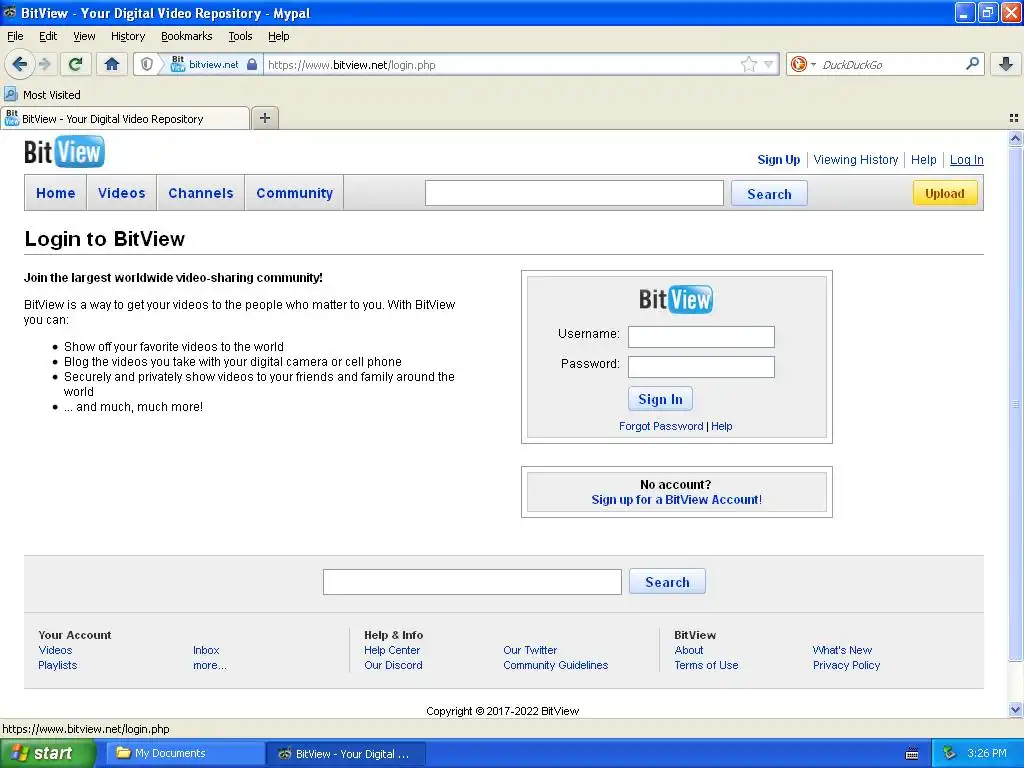Click the Sign In button

(660, 399)
